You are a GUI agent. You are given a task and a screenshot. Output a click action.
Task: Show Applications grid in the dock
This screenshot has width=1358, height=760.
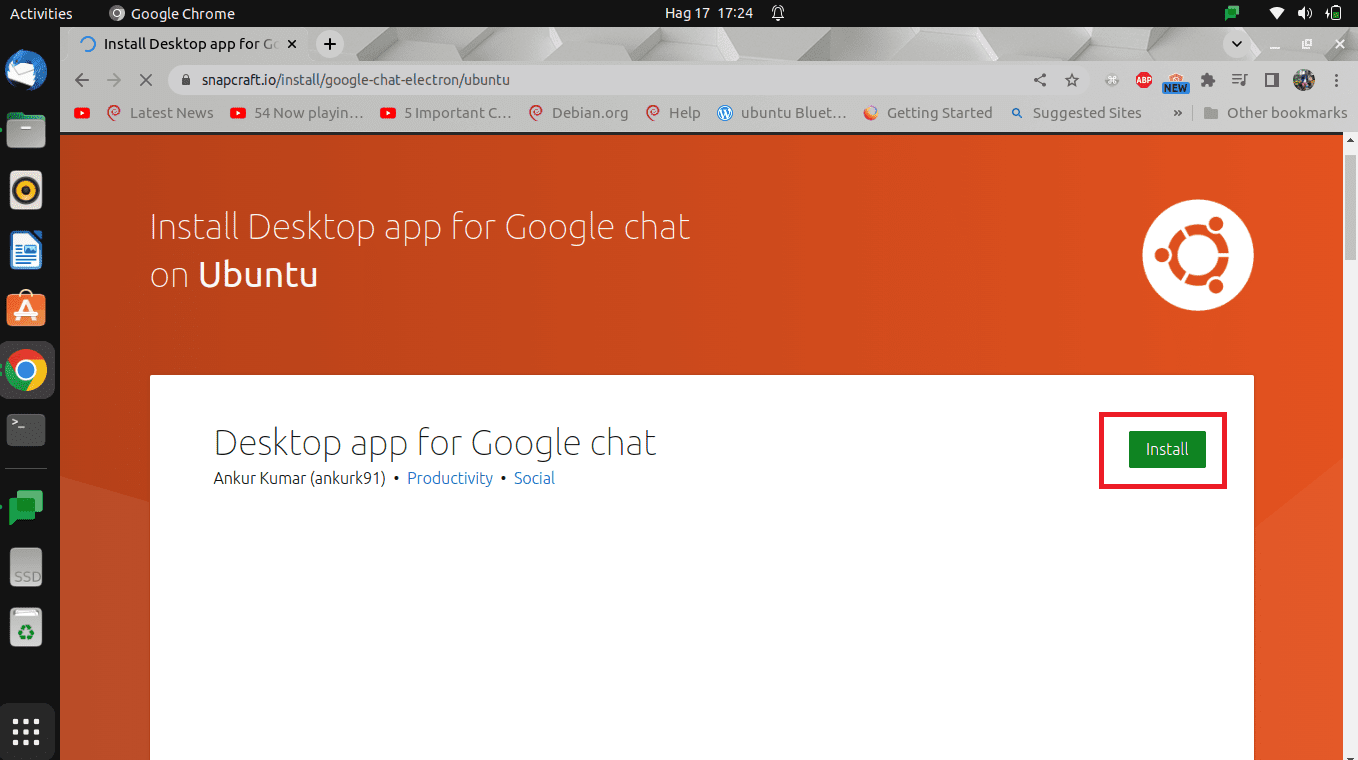[26, 731]
